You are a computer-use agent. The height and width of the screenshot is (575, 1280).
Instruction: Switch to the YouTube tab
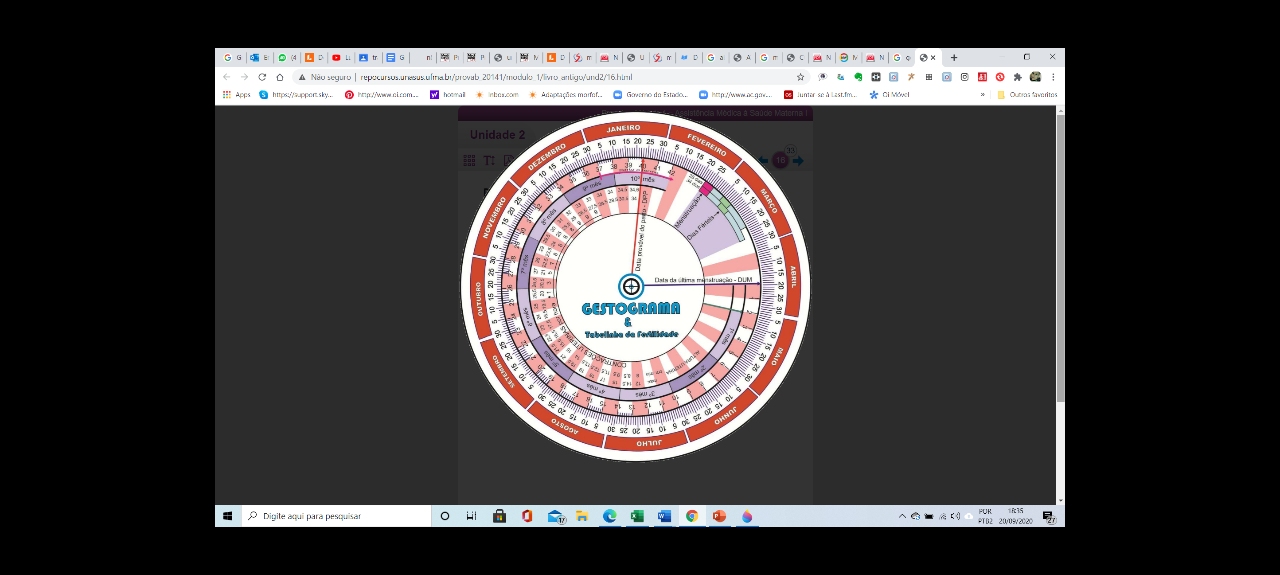pyautogui.click(x=341, y=58)
